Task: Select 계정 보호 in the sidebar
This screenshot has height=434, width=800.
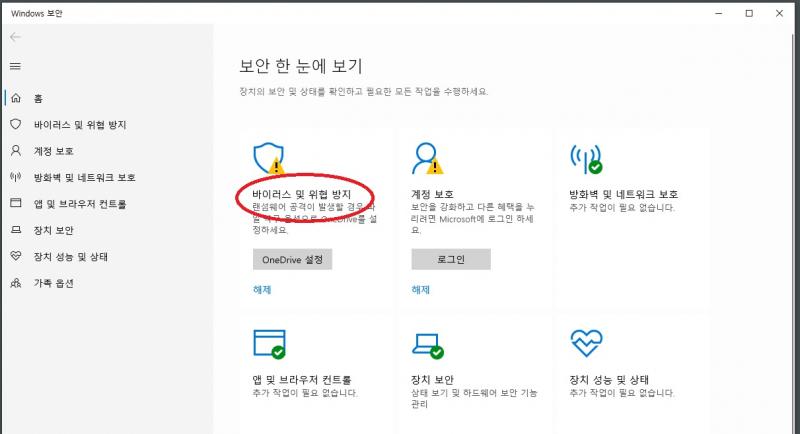Action: tap(53, 151)
